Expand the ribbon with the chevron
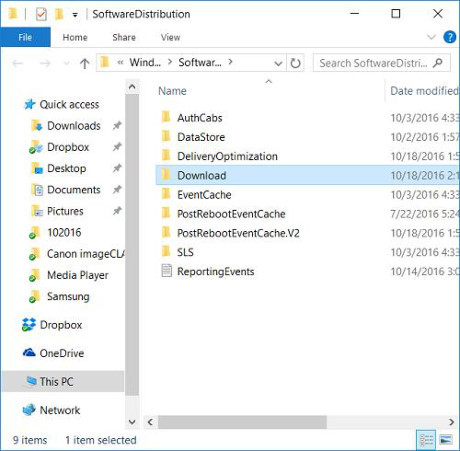This screenshot has height=451, width=460. click(x=431, y=37)
